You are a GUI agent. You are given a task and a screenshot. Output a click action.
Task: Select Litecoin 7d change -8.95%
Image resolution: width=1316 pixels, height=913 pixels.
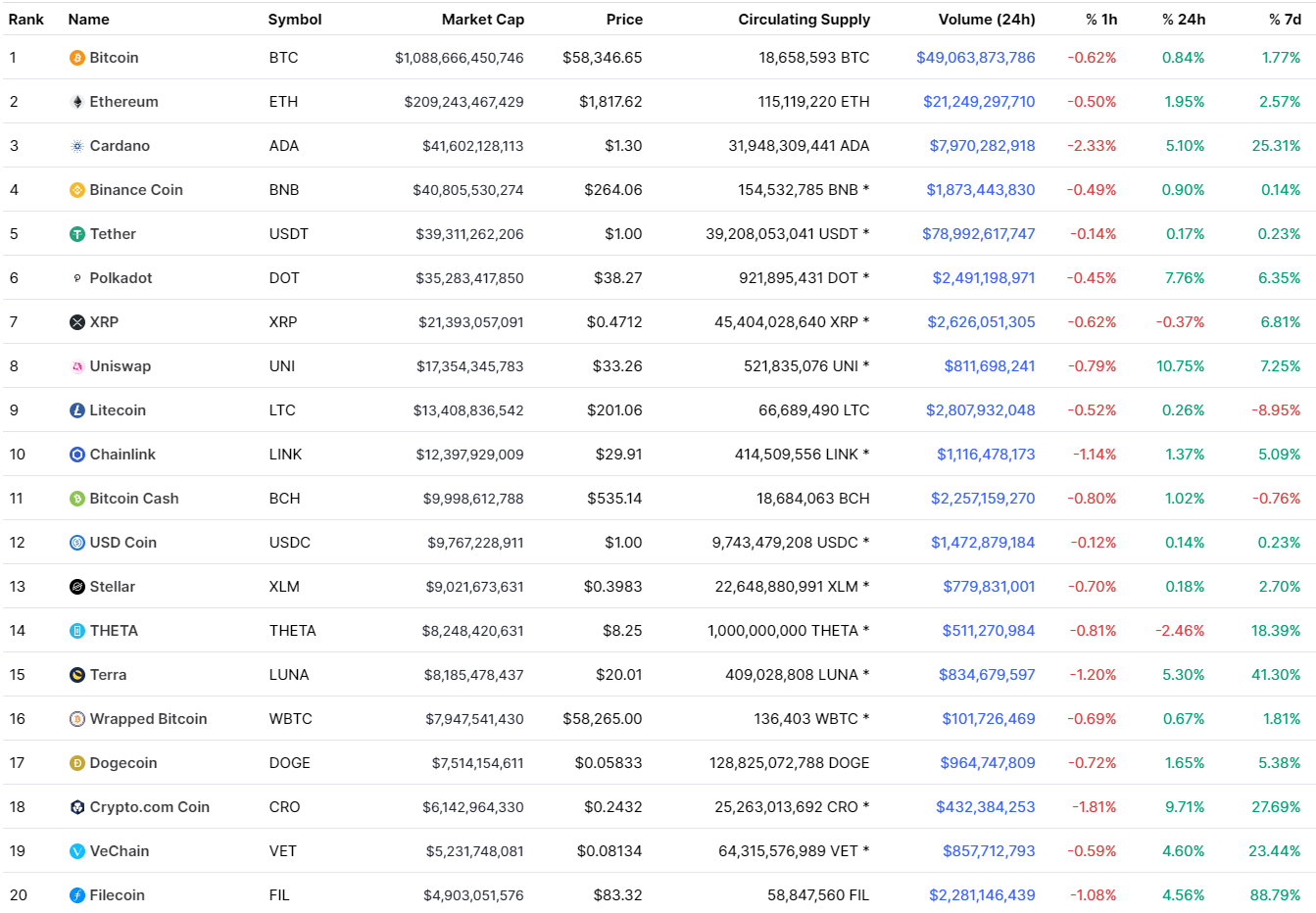coord(1277,410)
